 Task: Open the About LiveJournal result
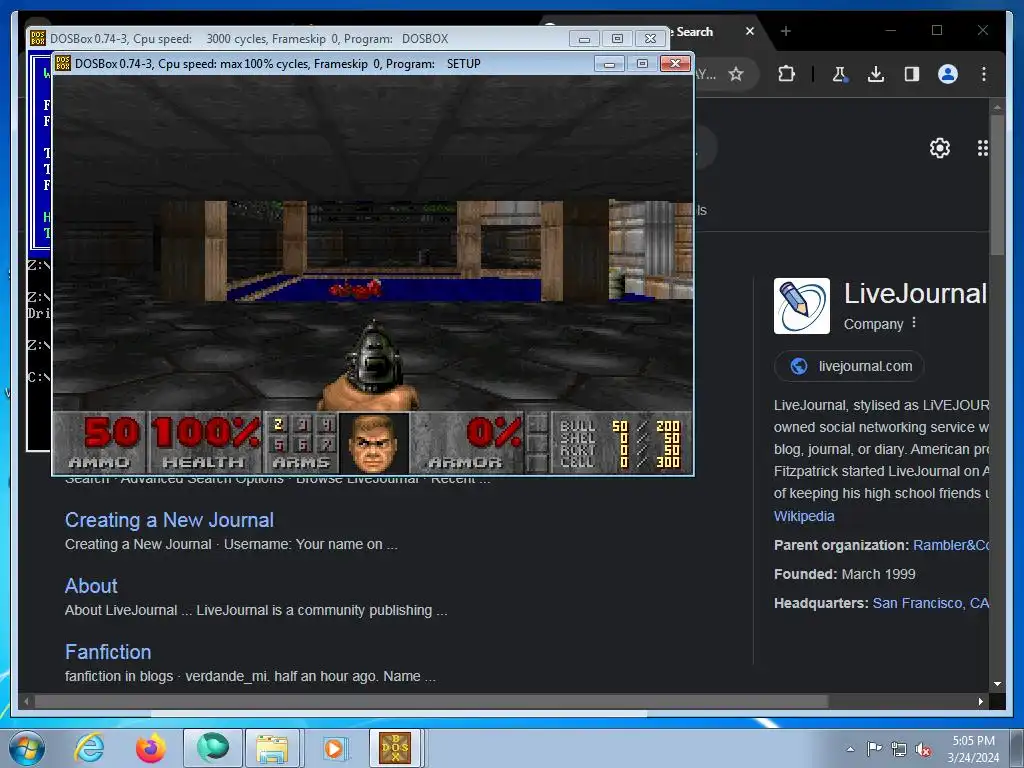point(91,586)
